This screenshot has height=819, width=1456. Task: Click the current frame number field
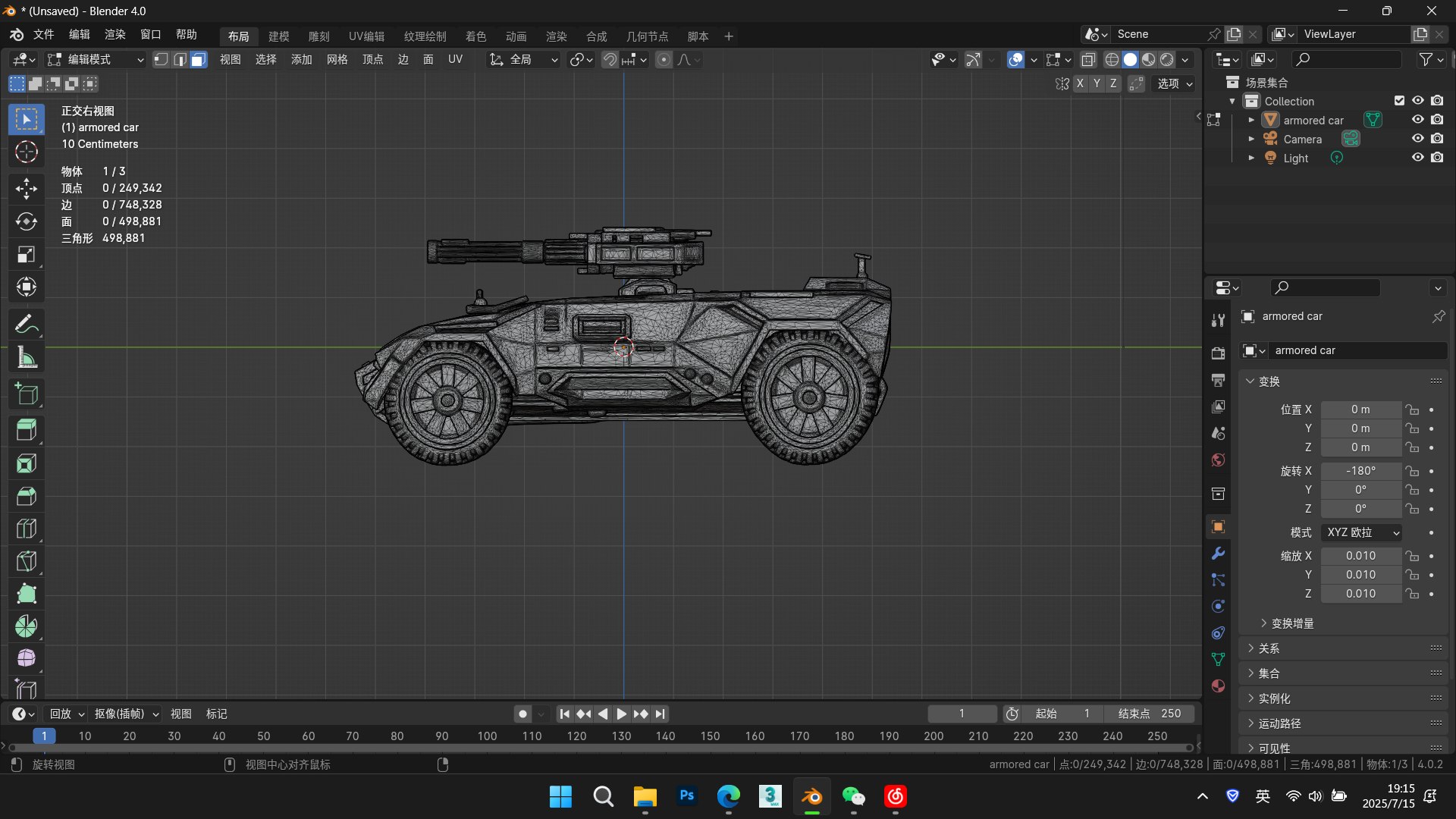point(962,714)
